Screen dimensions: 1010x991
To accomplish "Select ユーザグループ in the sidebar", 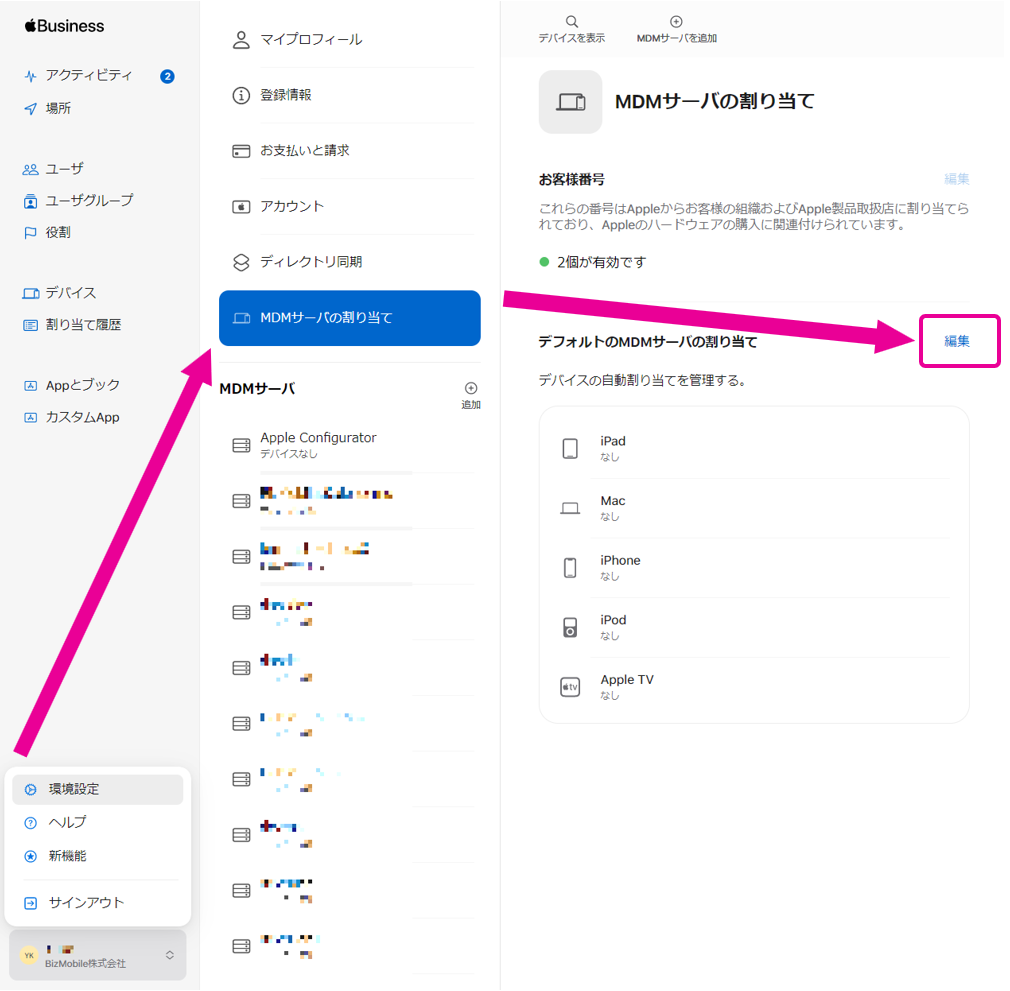I will 89,200.
